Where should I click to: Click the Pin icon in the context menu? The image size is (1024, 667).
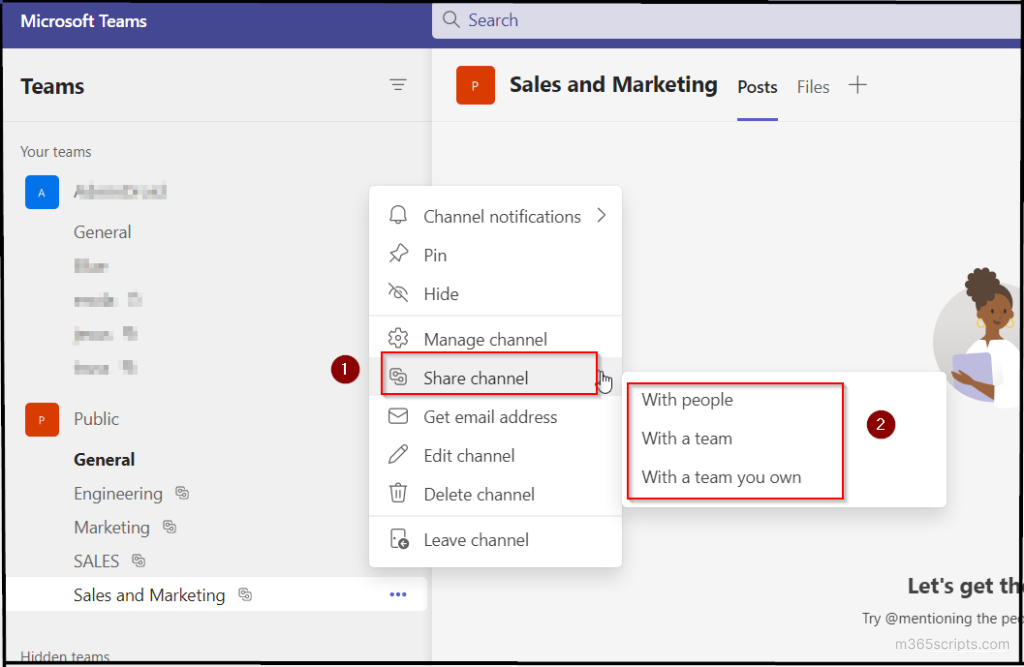click(x=398, y=254)
